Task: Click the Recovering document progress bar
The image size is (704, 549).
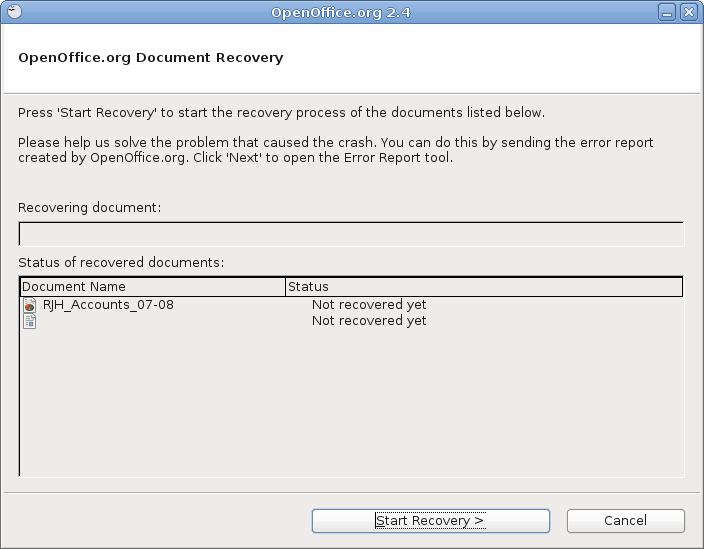Action: click(352, 234)
